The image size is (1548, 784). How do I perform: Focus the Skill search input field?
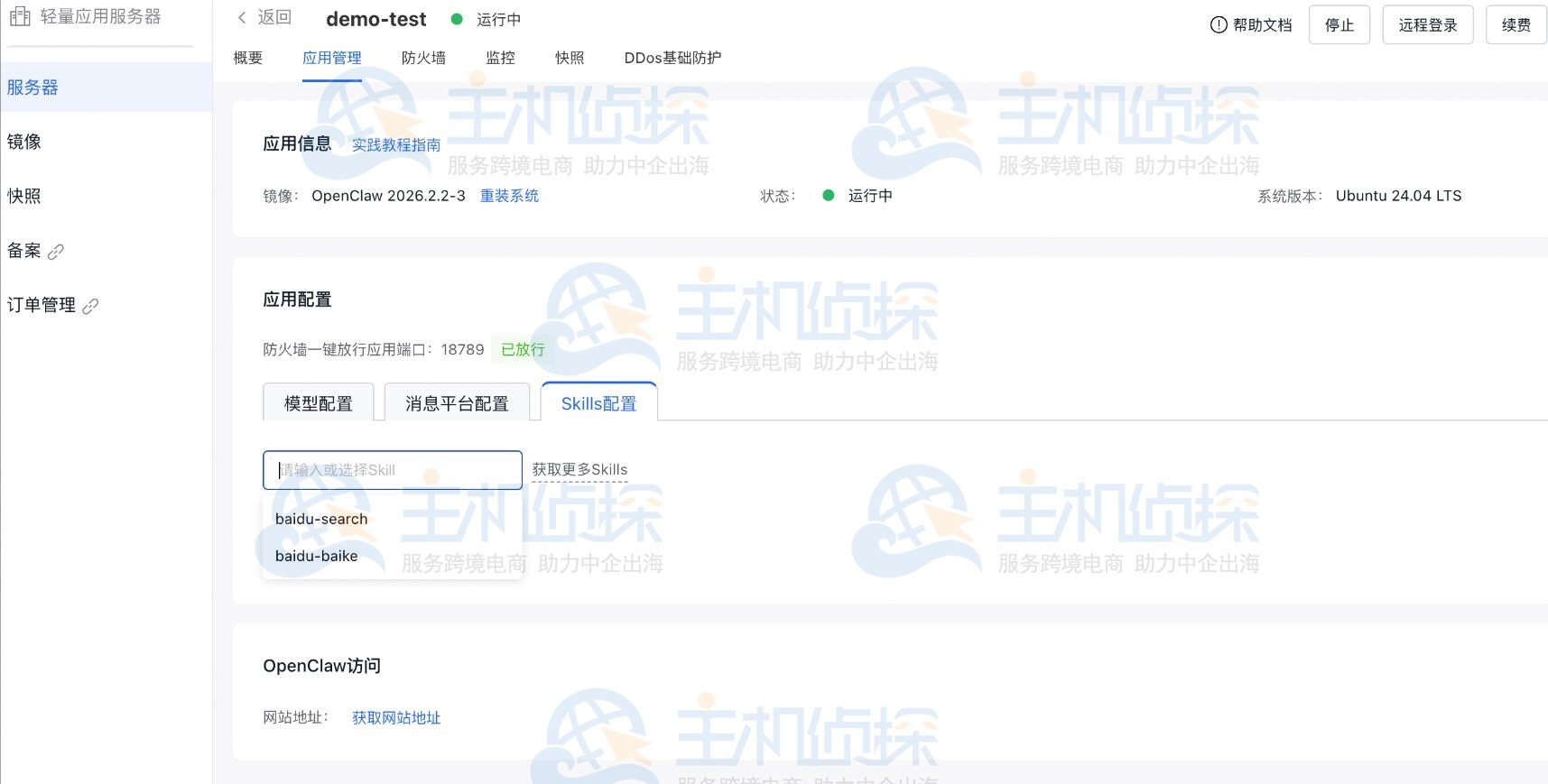[393, 470]
